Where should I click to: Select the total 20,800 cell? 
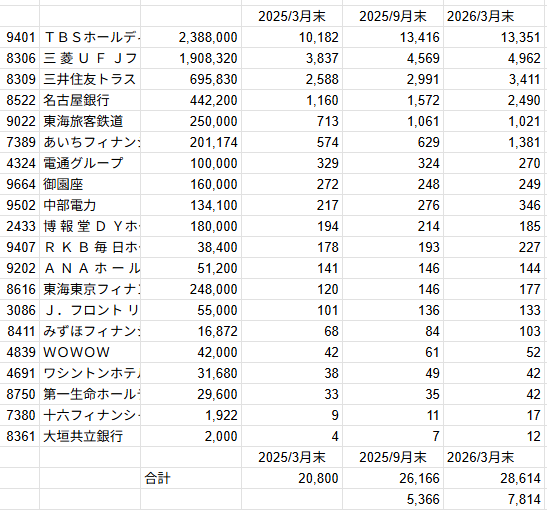pos(292,478)
